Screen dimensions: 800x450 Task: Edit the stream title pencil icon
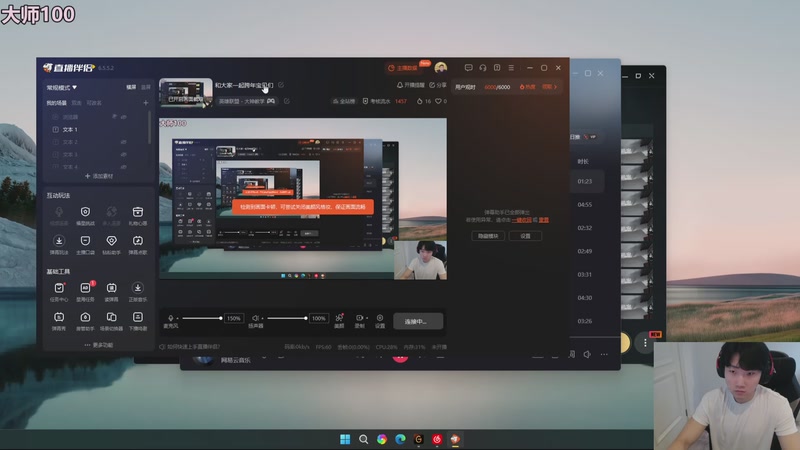tap(281, 85)
